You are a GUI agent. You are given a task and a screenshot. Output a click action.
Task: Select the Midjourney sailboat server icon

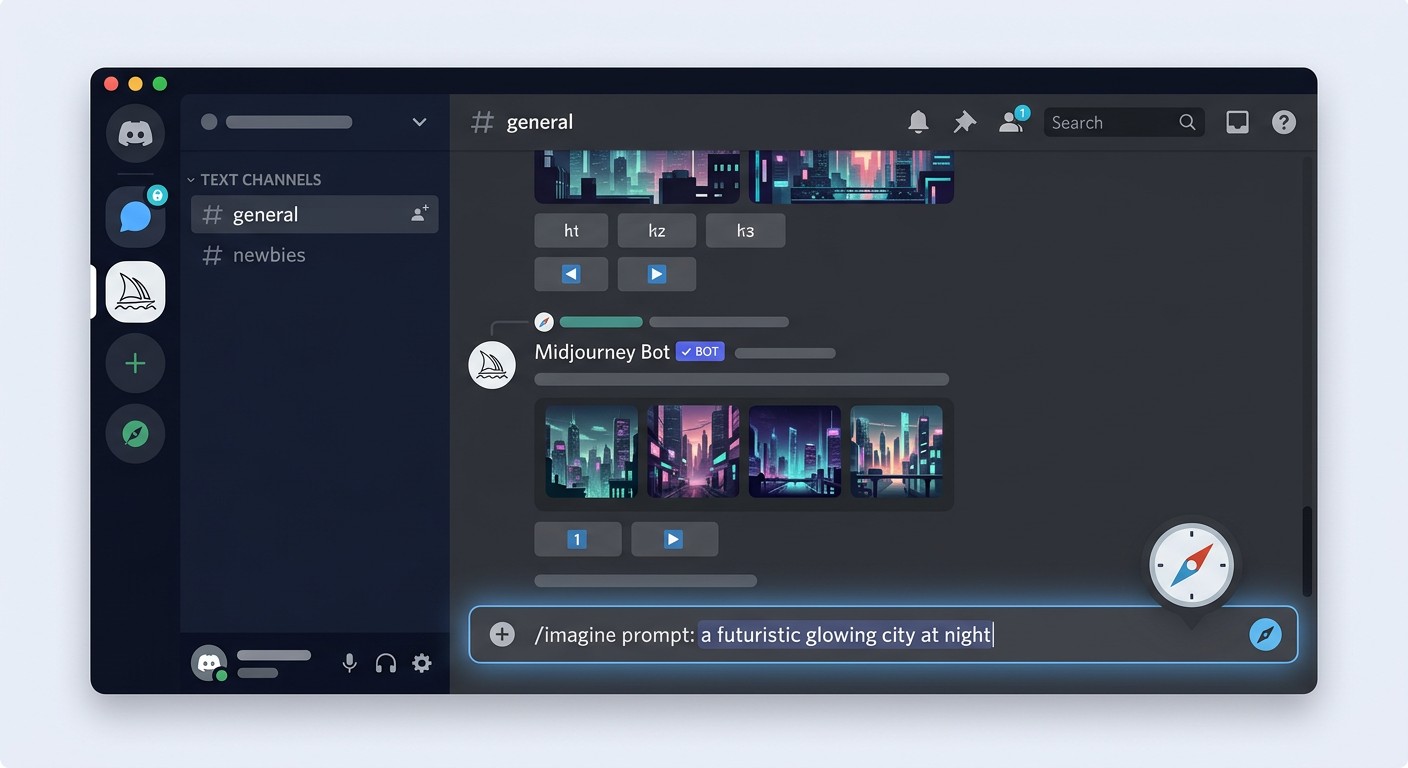coord(135,292)
